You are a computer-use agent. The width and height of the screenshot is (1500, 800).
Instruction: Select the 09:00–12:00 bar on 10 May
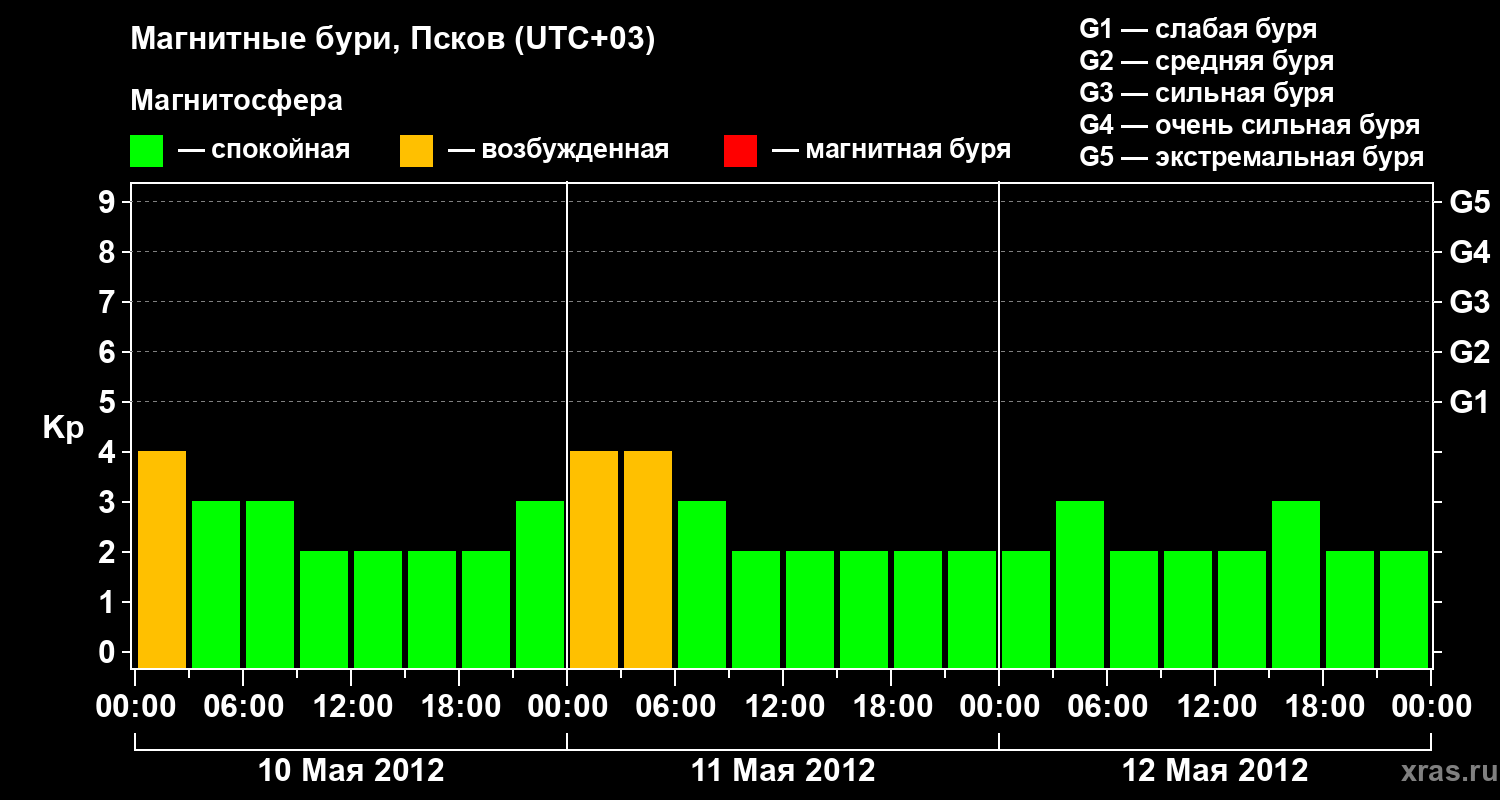click(x=324, y=609)
